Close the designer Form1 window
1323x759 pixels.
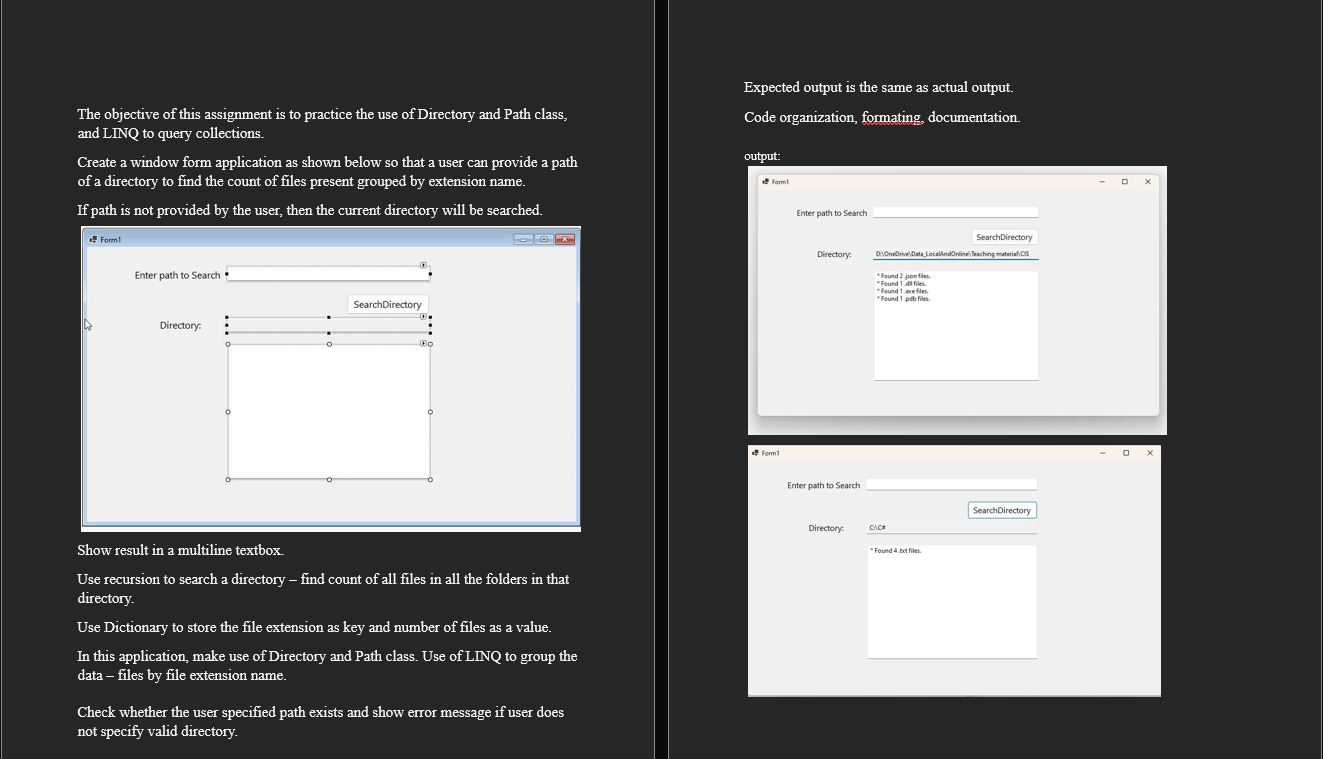(x=566, y=239)
